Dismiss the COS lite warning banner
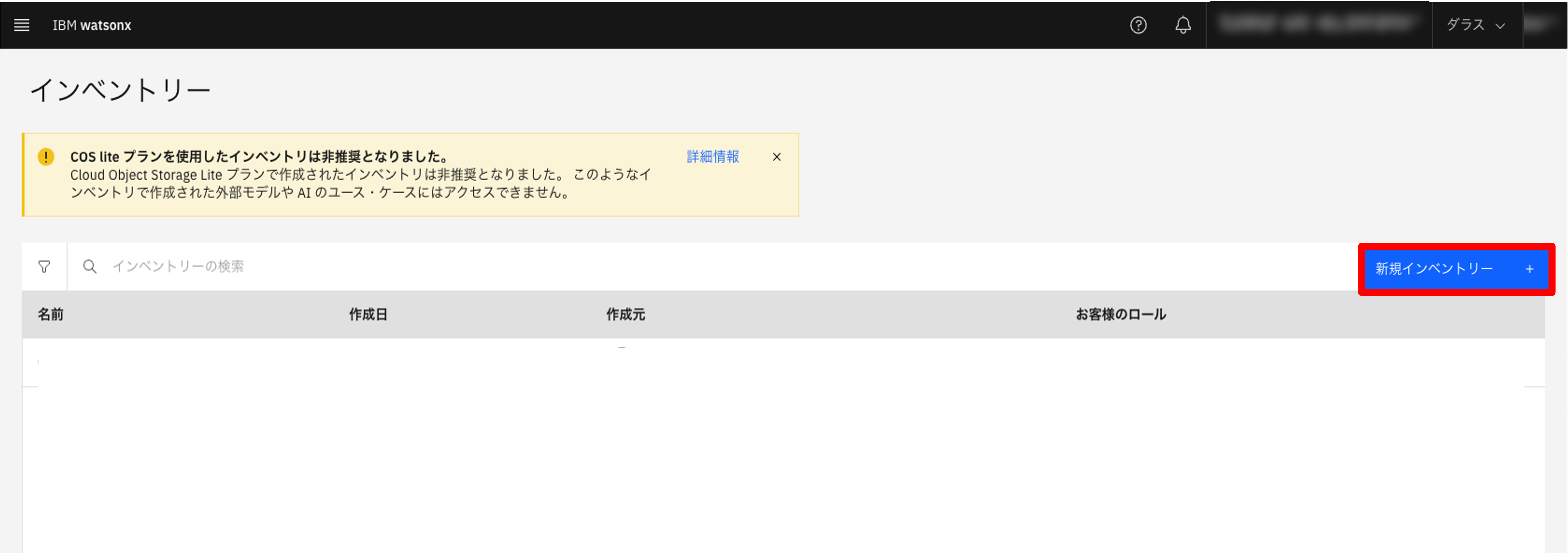The width and height of the screenshot is (1568, 553). pos(776,157)
